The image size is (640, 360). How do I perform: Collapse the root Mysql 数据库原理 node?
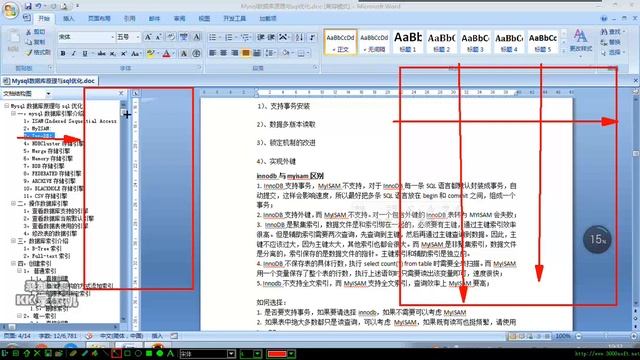(x=7, y=106)
